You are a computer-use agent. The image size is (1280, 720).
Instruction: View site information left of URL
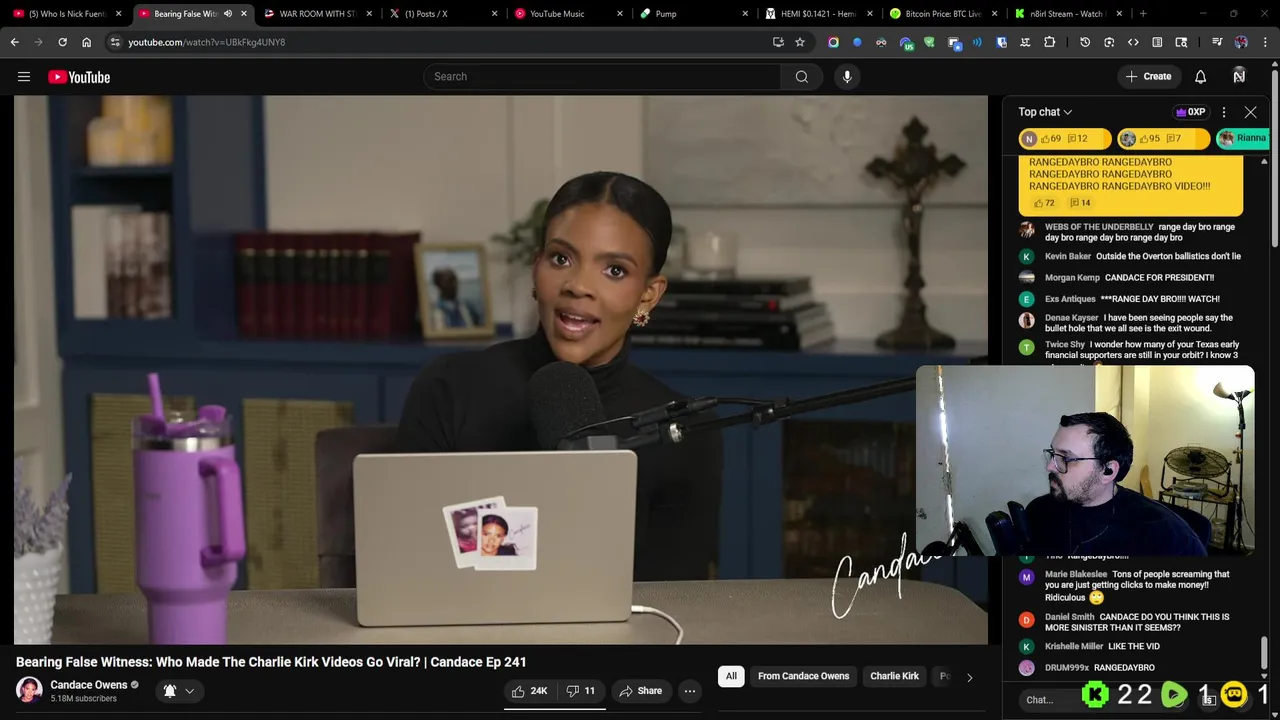115,42
